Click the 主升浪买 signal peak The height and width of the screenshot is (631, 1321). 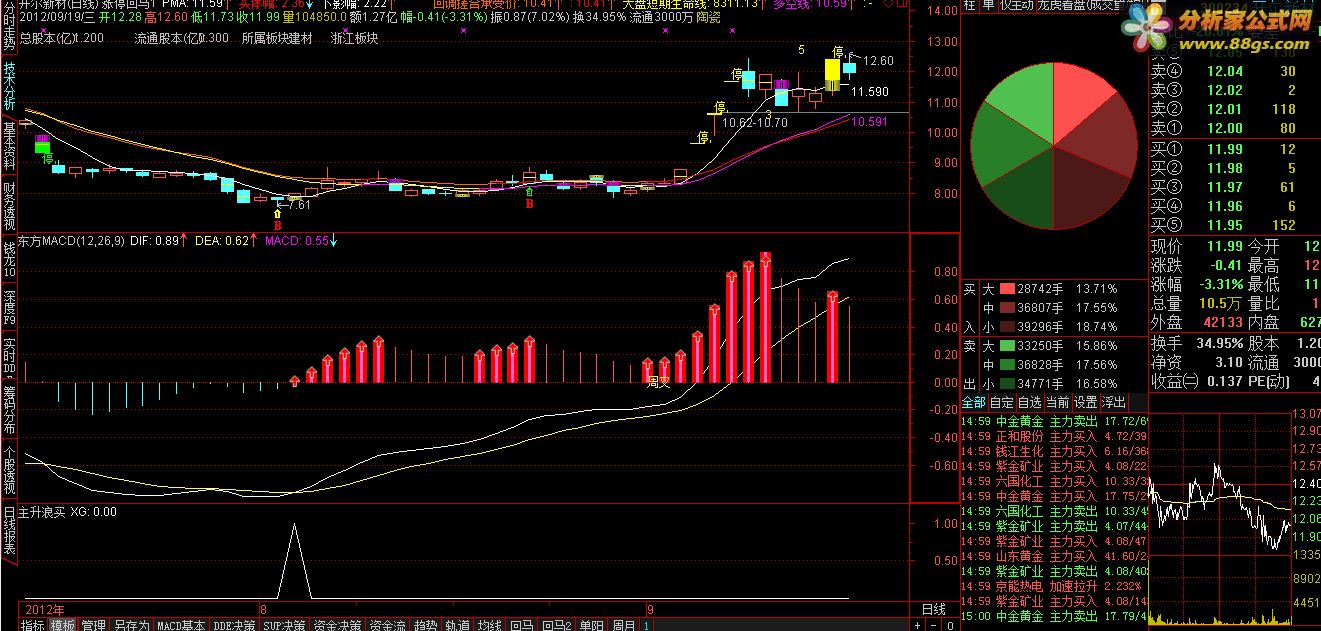click(x=294, y=524)
